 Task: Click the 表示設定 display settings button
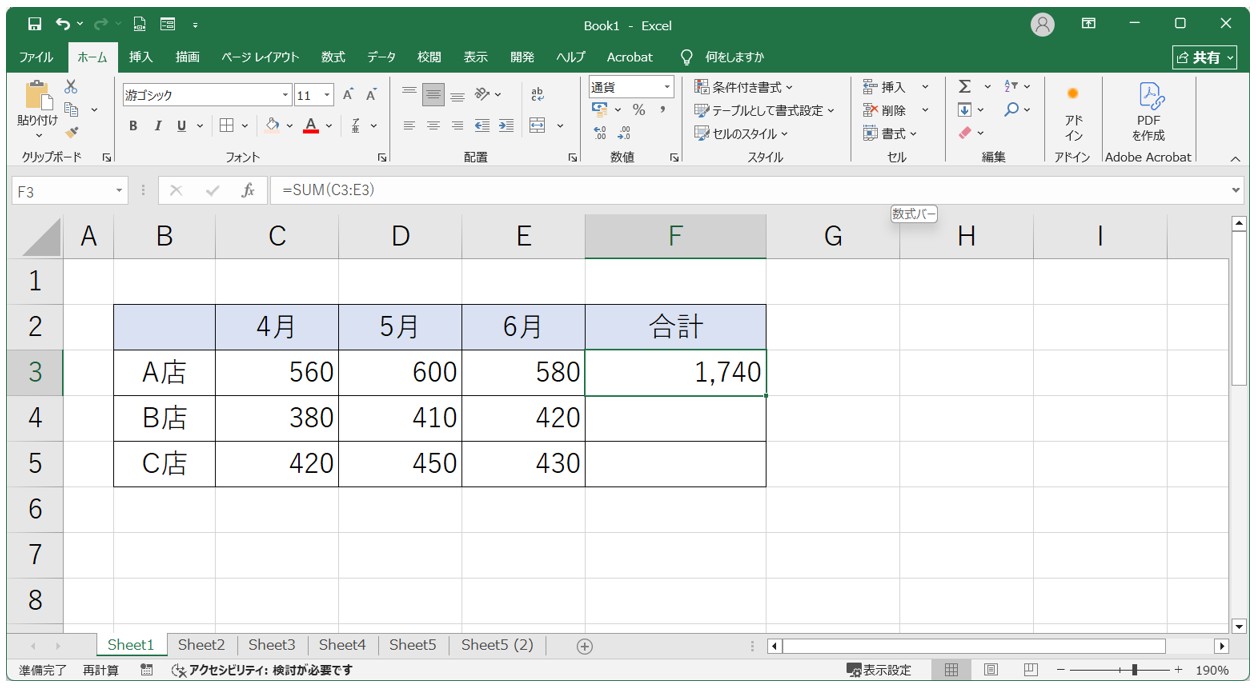pos(879,670)
